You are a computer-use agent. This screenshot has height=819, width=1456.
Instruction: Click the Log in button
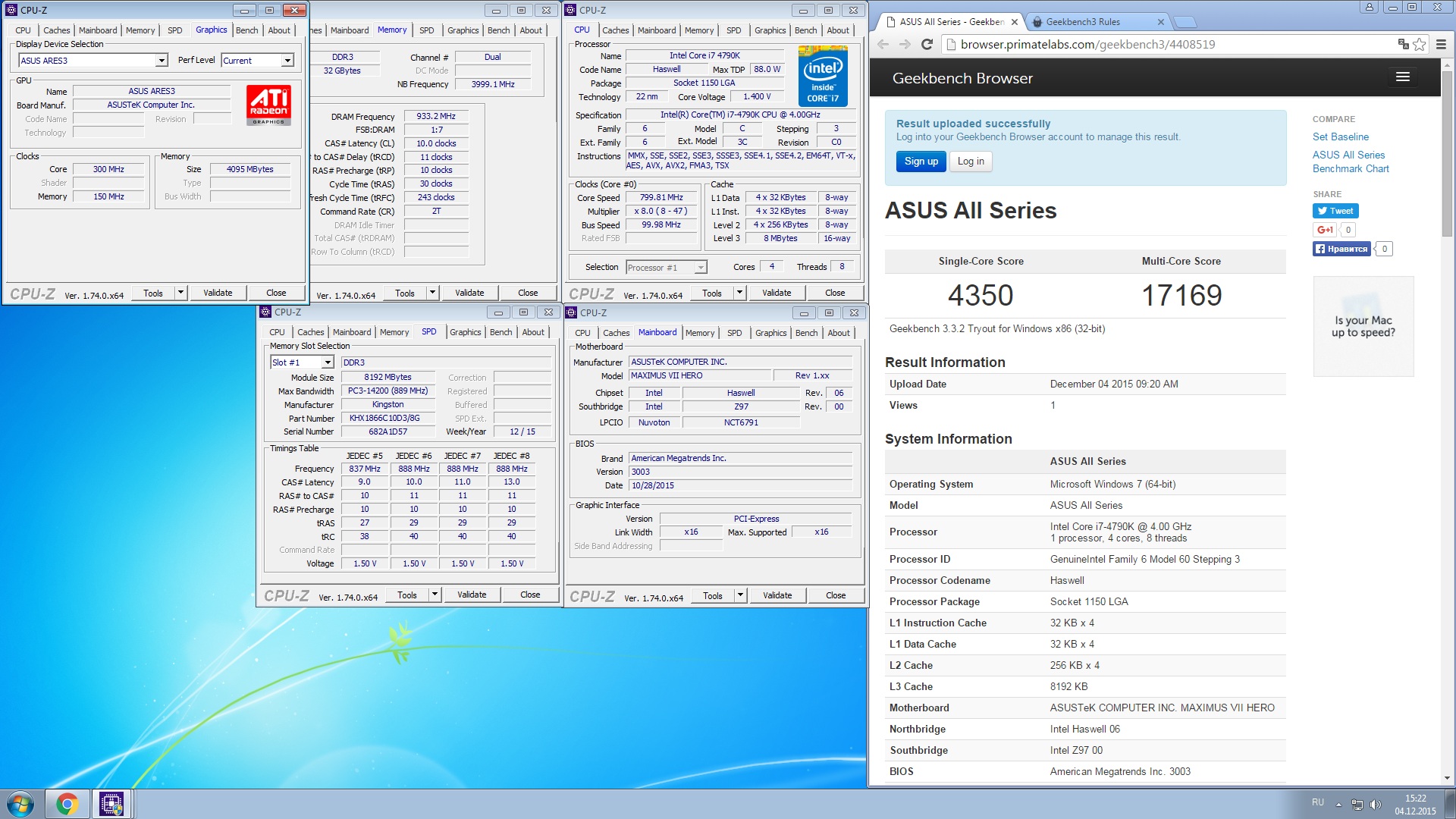(971, 162)
